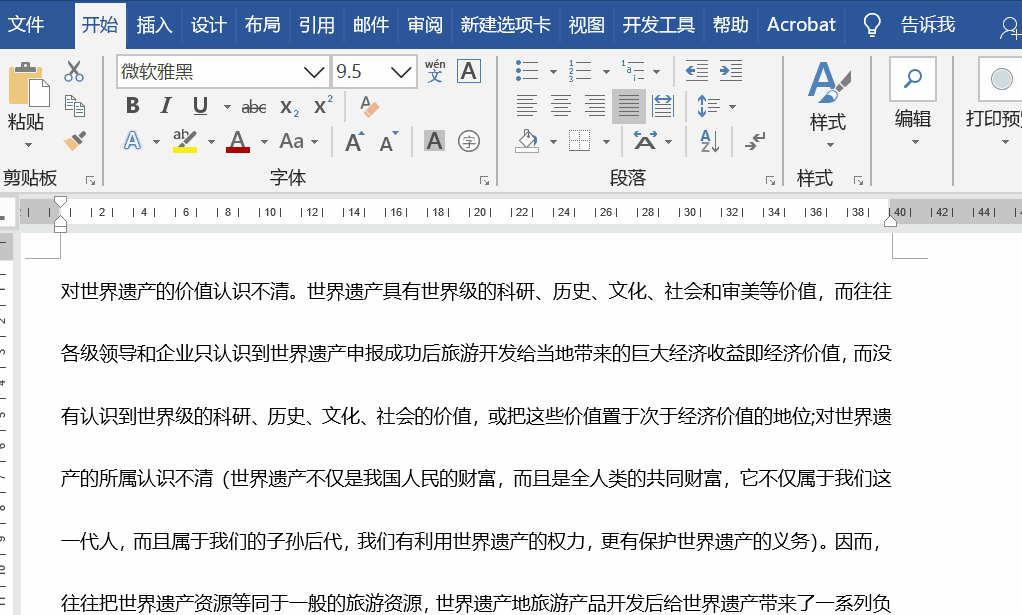Toggle strikethrough abc formatting
Image resolution: width=1022 pixels, height=615 pixels.
click(x=254, y=107)
